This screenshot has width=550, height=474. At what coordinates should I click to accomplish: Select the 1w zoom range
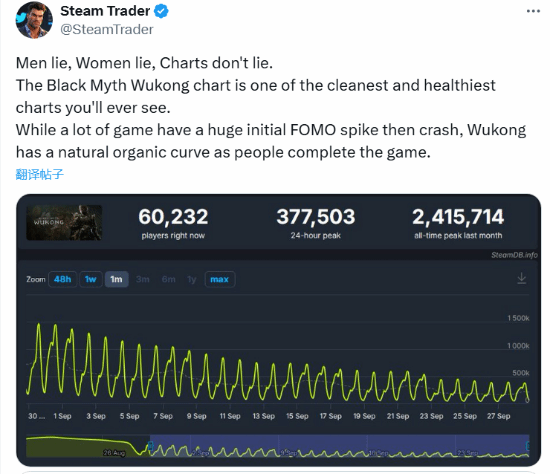coord(90,279)
